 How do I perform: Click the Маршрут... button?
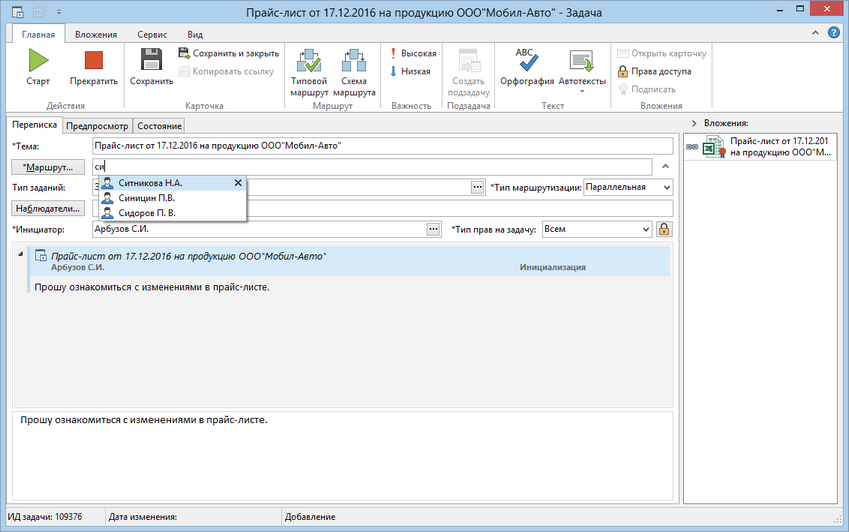(46, 166)
